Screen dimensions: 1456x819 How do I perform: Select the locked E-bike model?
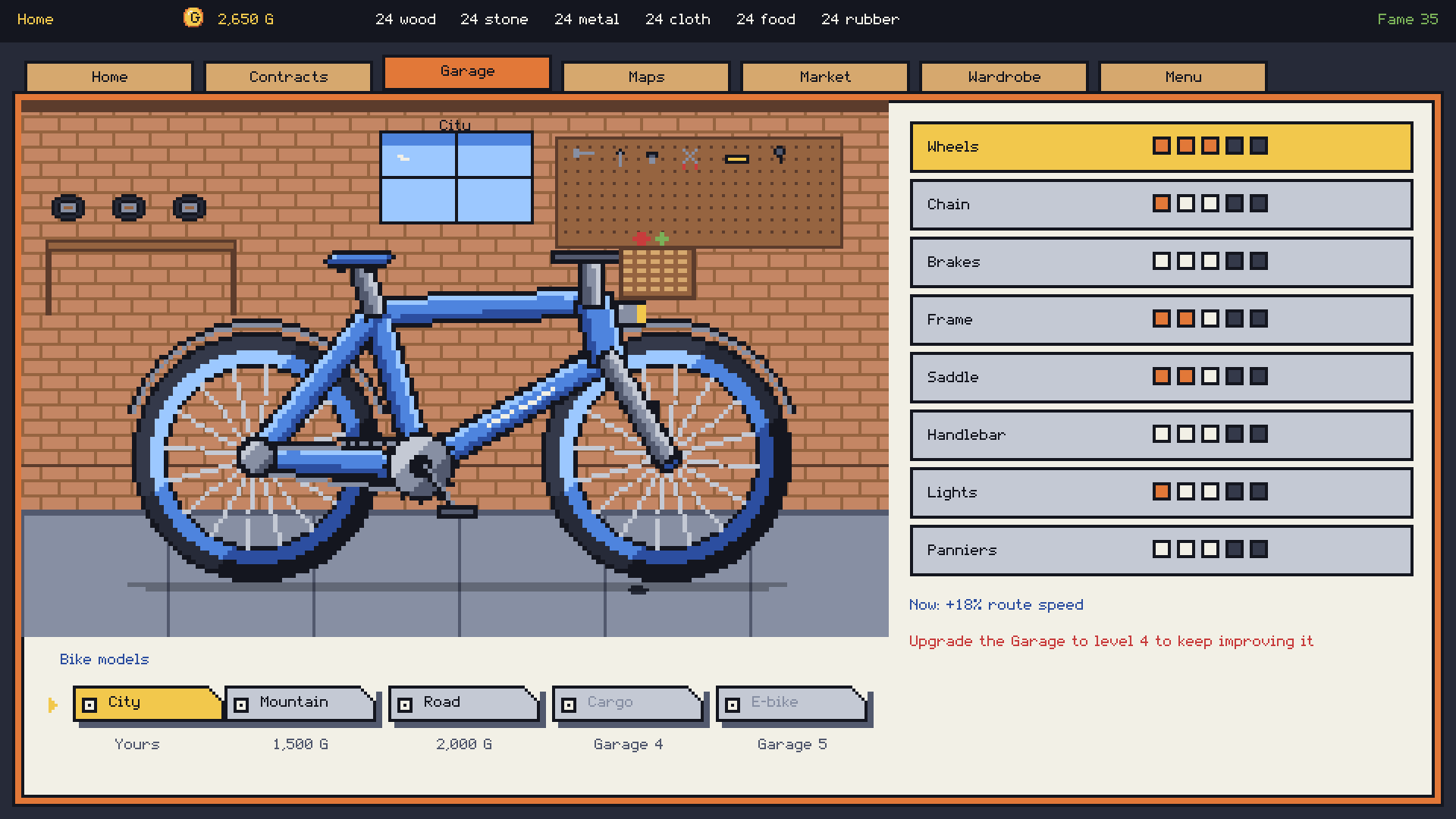(x=792, y=704)
